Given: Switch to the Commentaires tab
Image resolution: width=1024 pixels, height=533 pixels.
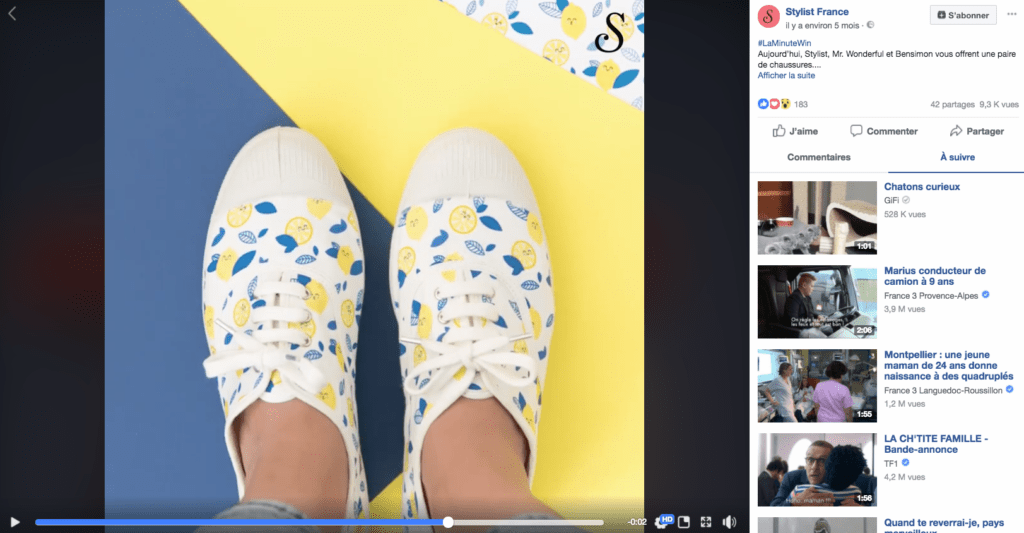Looking at the screenshot, I should (x=818, y=157).
